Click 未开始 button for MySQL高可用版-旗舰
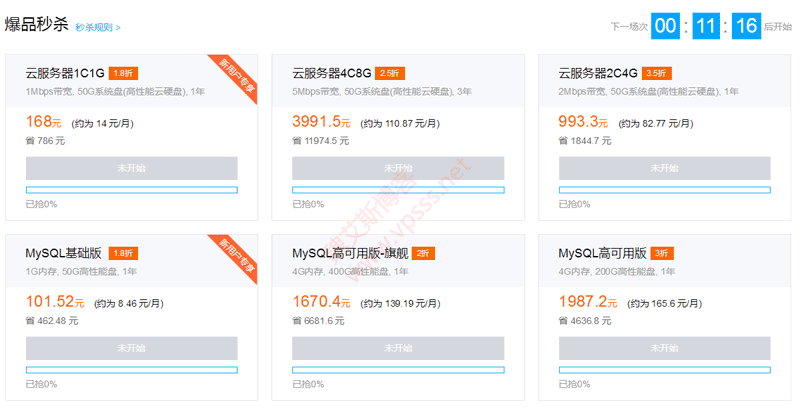Image resolution: width=800 pixels, height=408 pixels. 398,348
